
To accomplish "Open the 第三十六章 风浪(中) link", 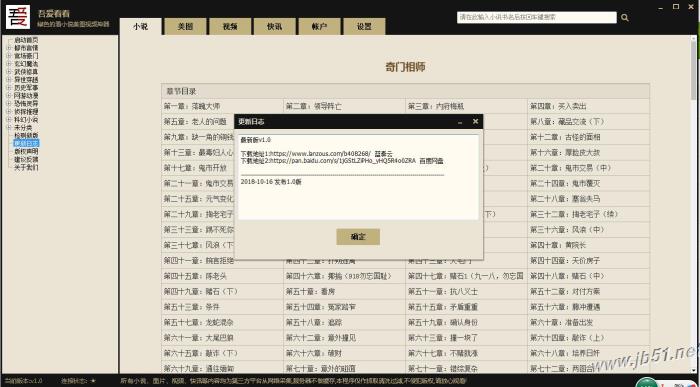I will 567,229.
